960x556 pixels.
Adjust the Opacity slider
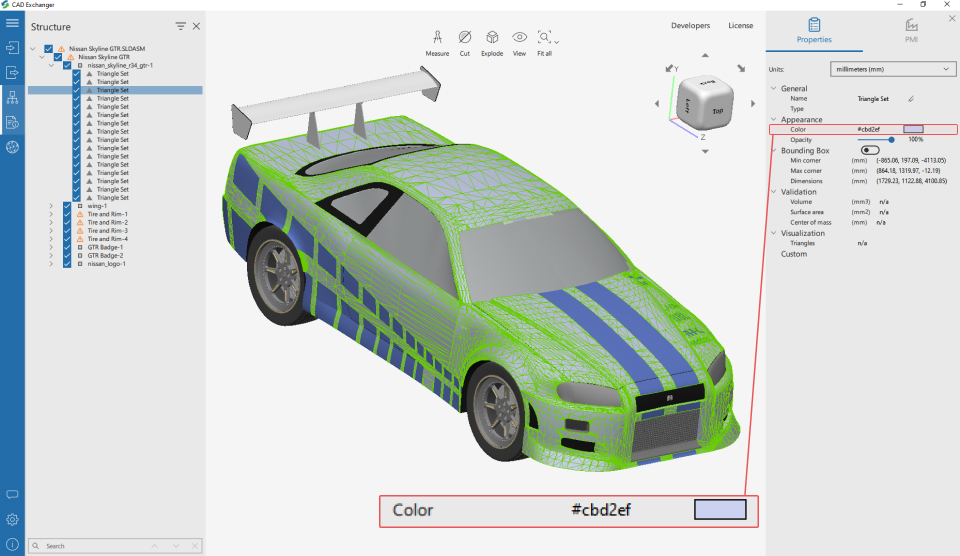876,140
